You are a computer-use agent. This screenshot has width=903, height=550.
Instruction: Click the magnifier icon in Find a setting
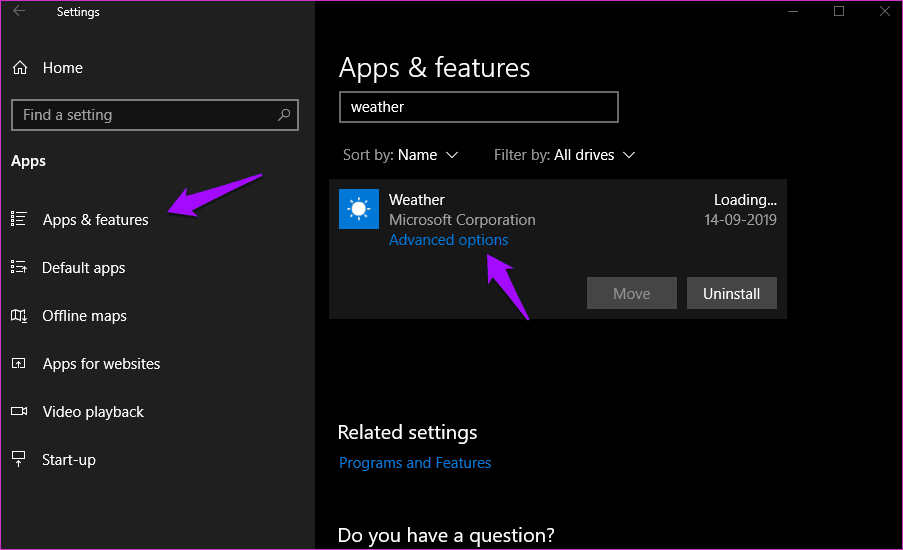[284, 115]
